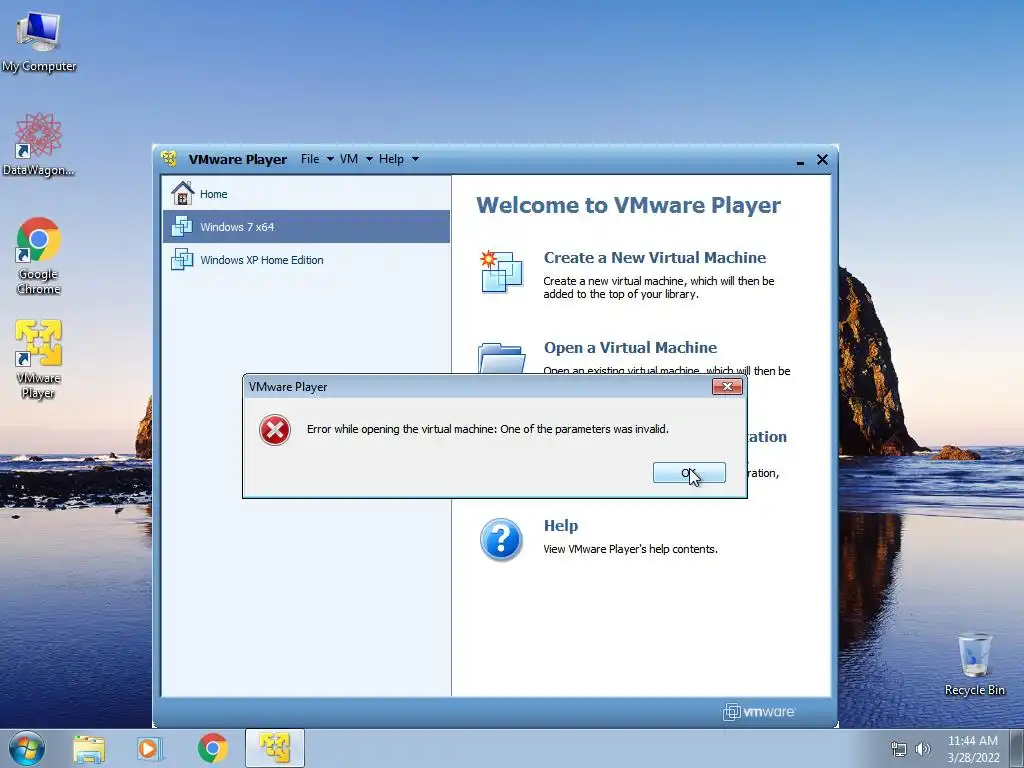Click the Home house icon
1024x768 pixels.
(182, 193)
